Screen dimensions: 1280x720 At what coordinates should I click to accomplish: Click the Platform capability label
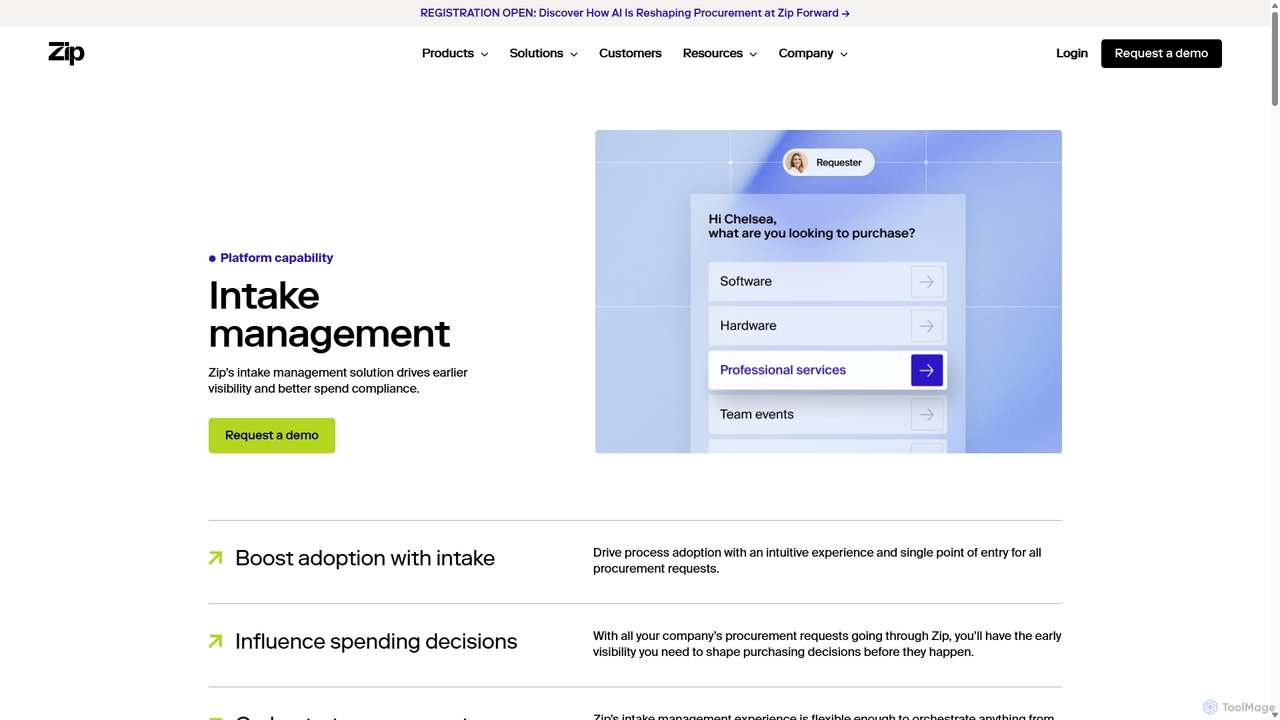(x=271, y=258)
